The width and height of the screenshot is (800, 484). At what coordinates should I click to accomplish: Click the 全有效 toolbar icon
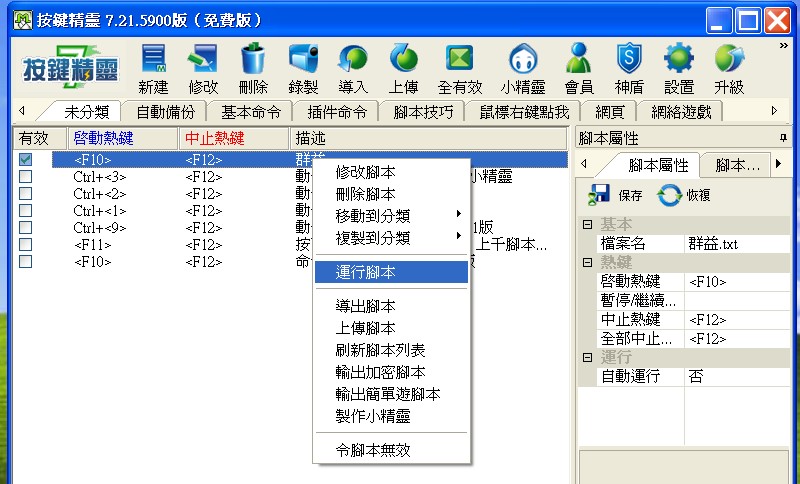[x=460, y=58]
